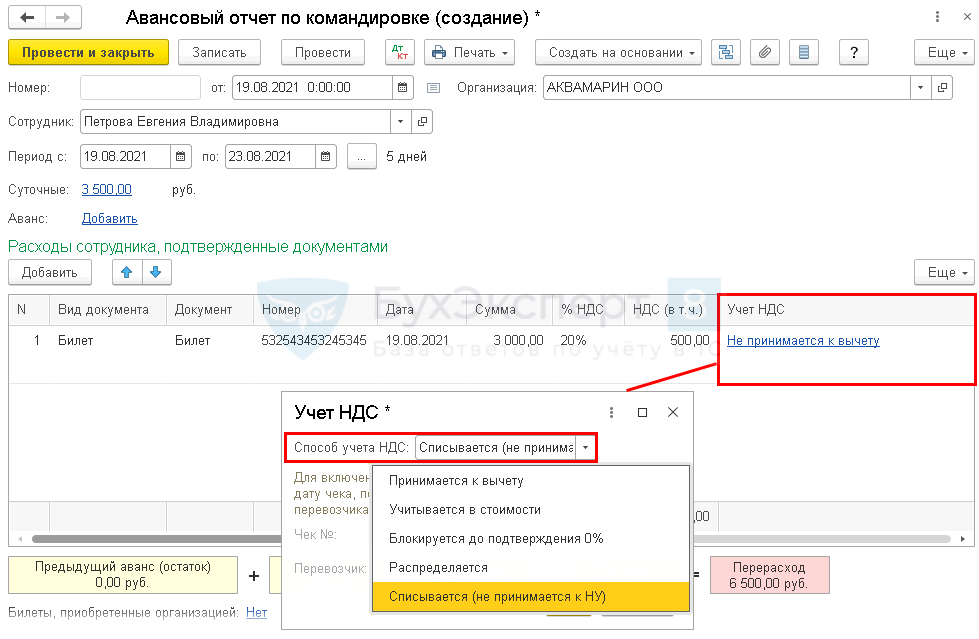Move row down with blue arrow
The width and height of the screenshot is (979, 639).
157,272
